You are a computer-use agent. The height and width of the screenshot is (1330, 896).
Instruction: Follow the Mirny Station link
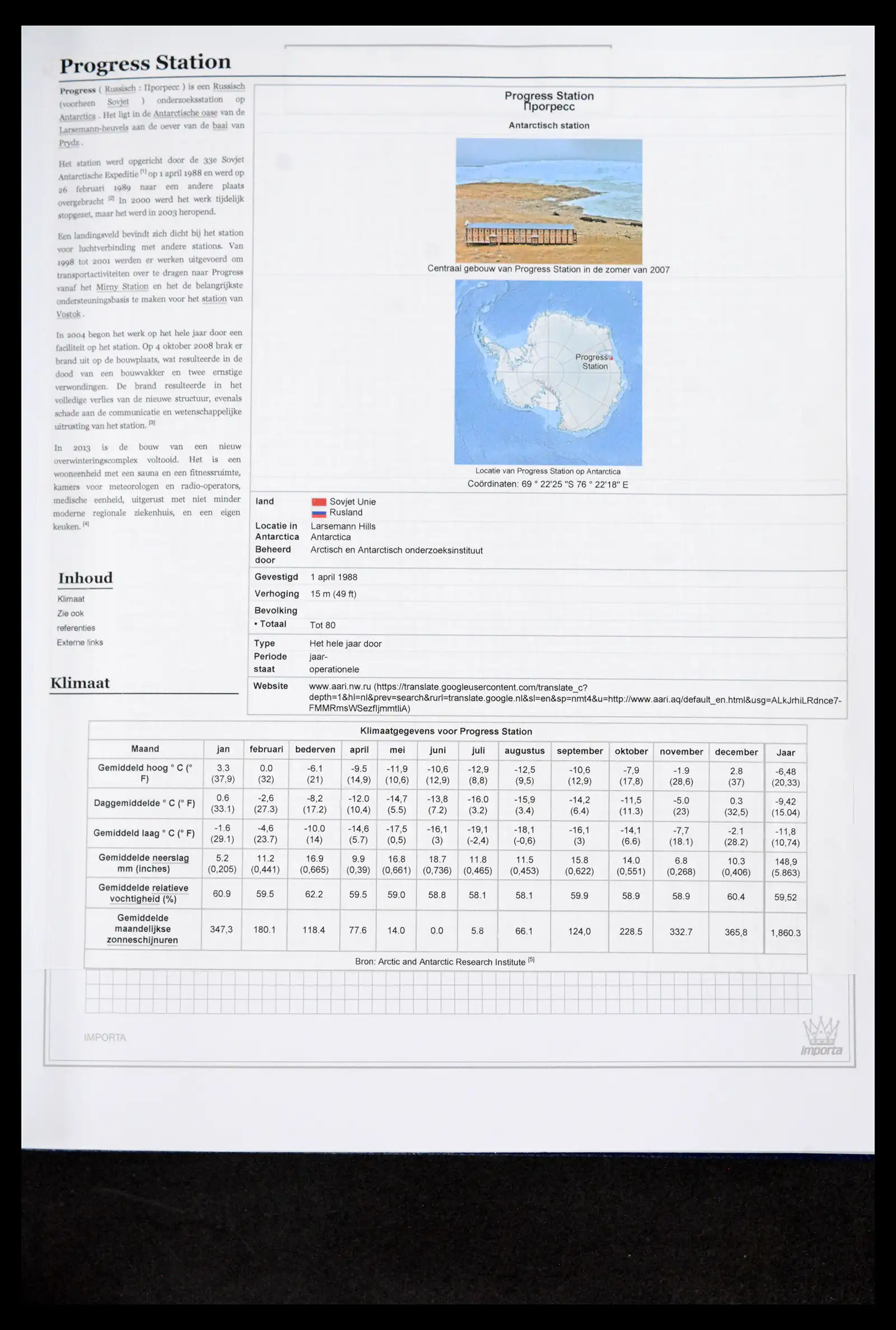pyautogui.click(x=122, y=287)
